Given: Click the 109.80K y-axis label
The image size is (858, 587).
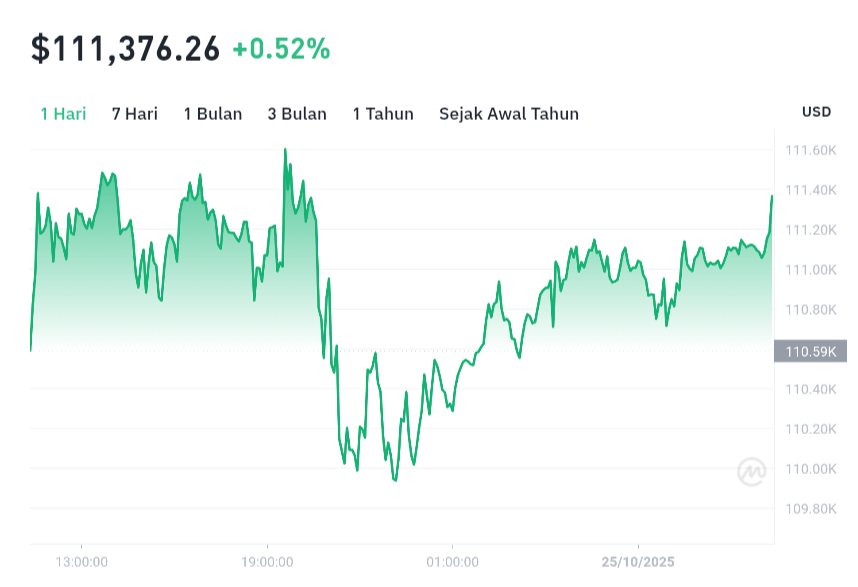Looking at the screenshot, I should coord(810,509).
